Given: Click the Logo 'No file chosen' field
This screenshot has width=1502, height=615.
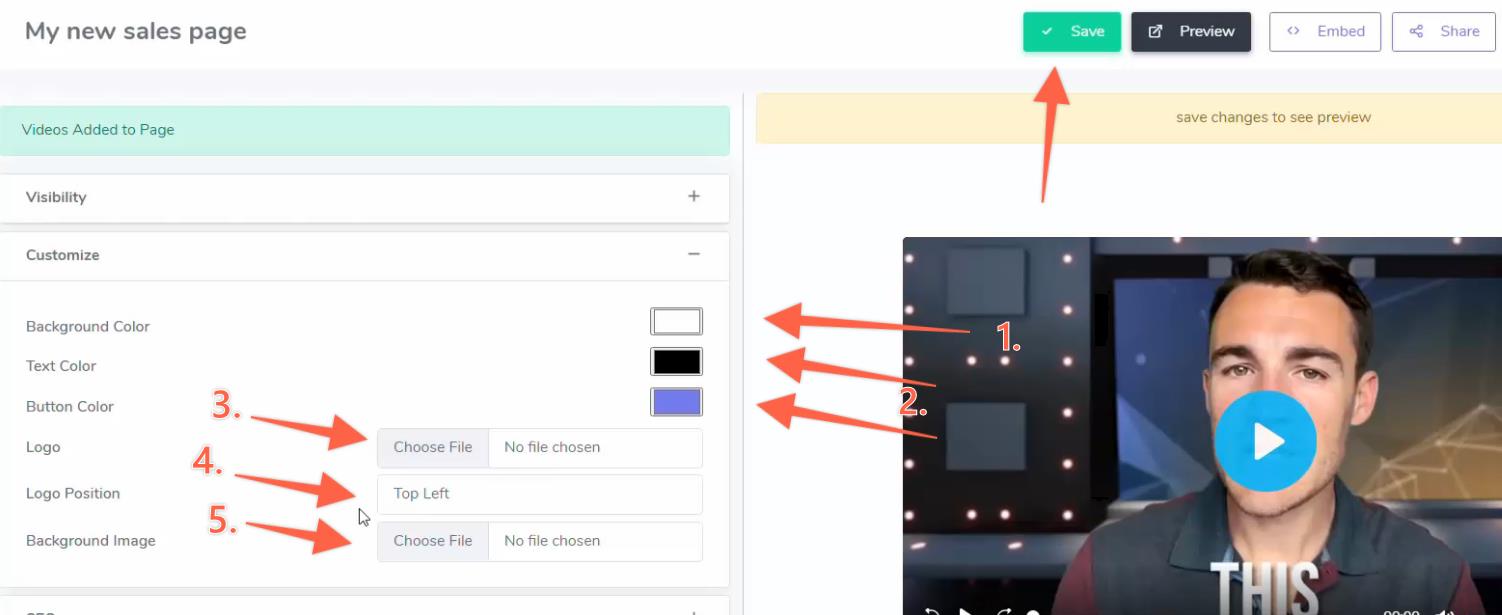Looking at the screenshot, I should pos(595,447).
